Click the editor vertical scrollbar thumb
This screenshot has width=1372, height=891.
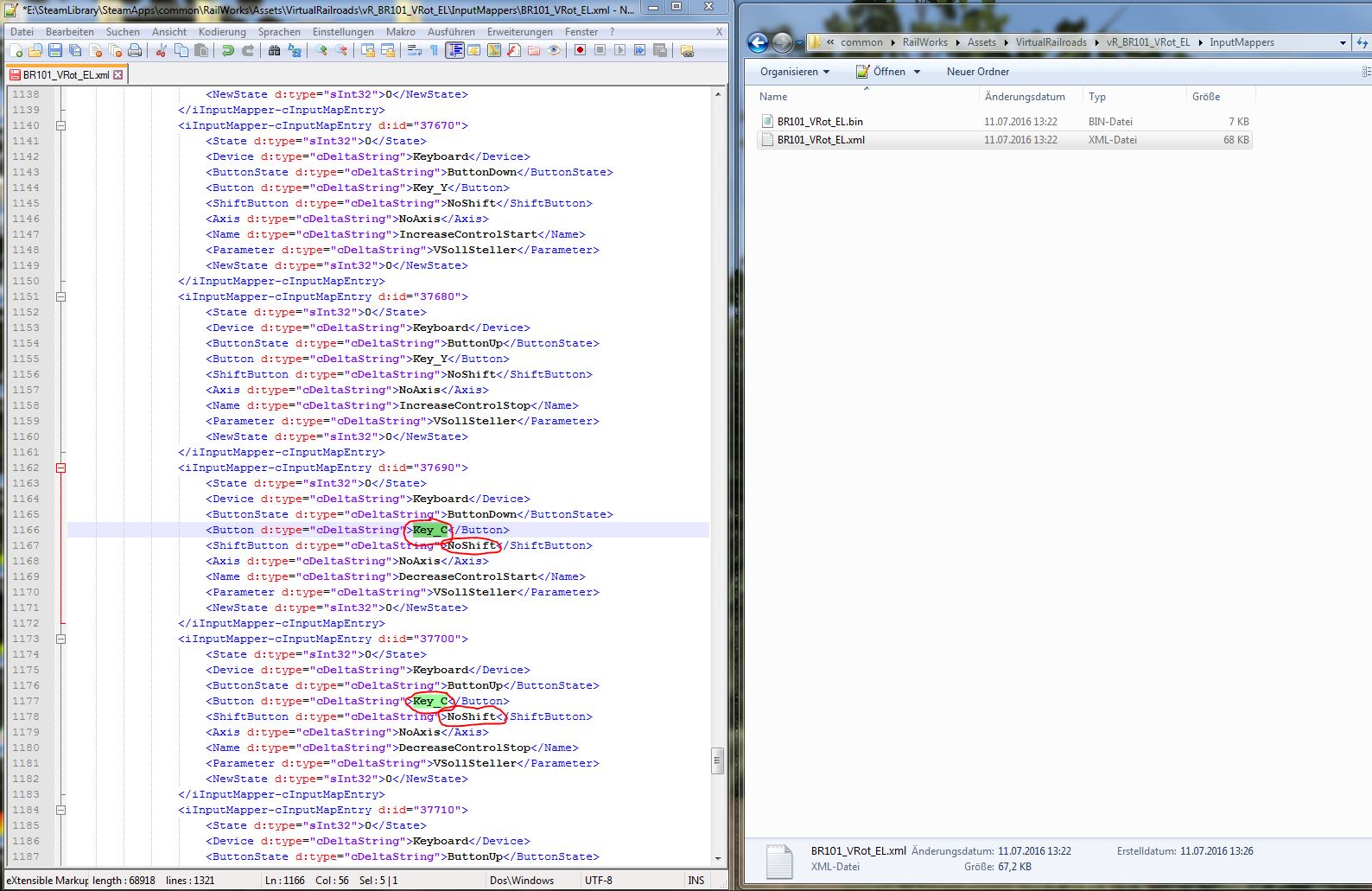point(717,761)
